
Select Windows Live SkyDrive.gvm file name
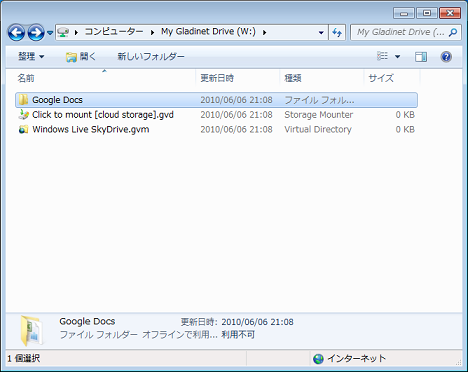click(91, 129)
